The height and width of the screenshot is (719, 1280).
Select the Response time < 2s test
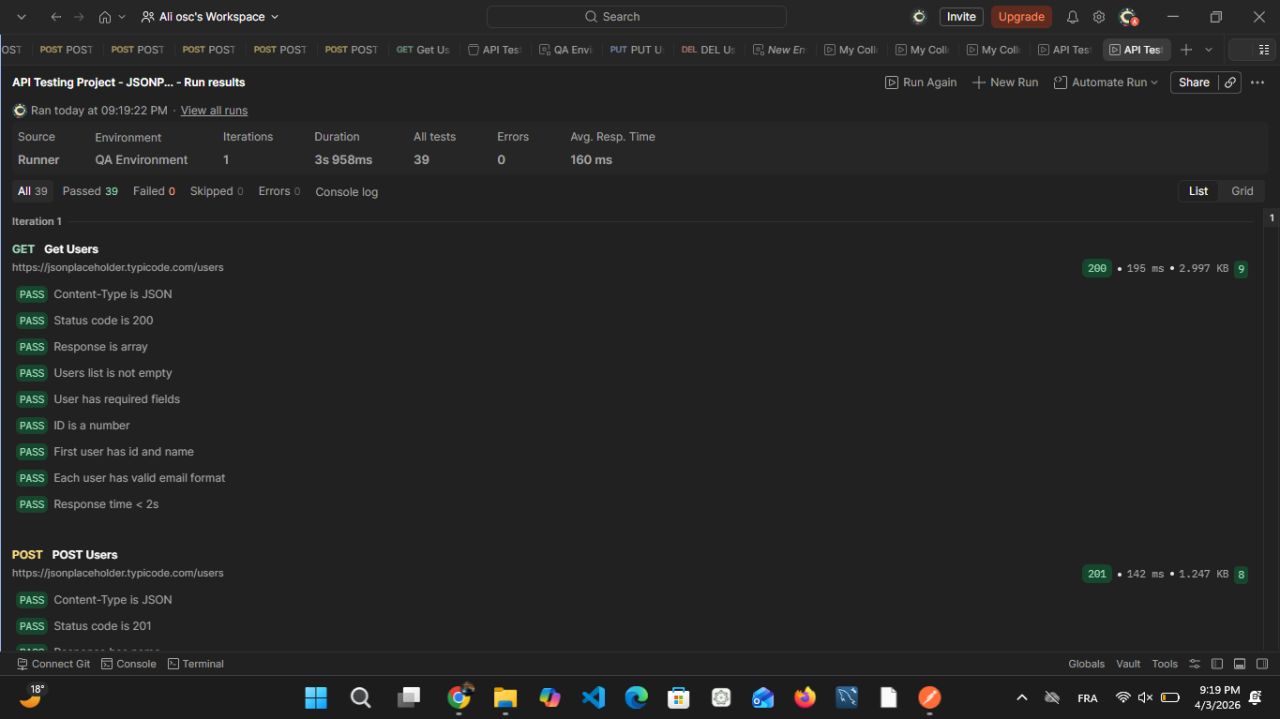tap(106, 505)
